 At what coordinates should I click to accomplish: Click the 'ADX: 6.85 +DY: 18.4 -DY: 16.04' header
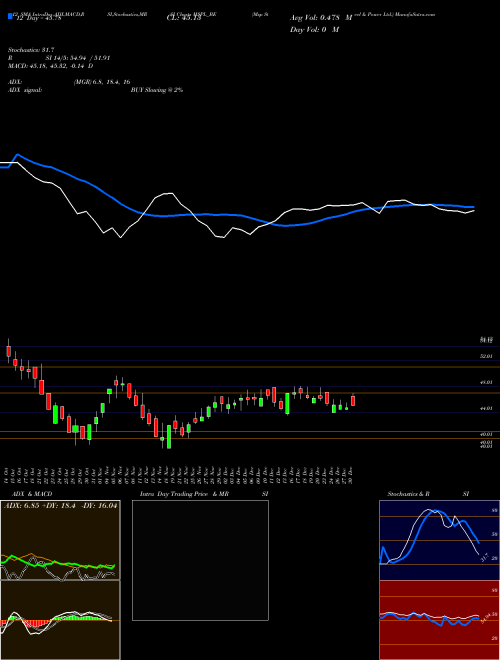tap(61, 505)
